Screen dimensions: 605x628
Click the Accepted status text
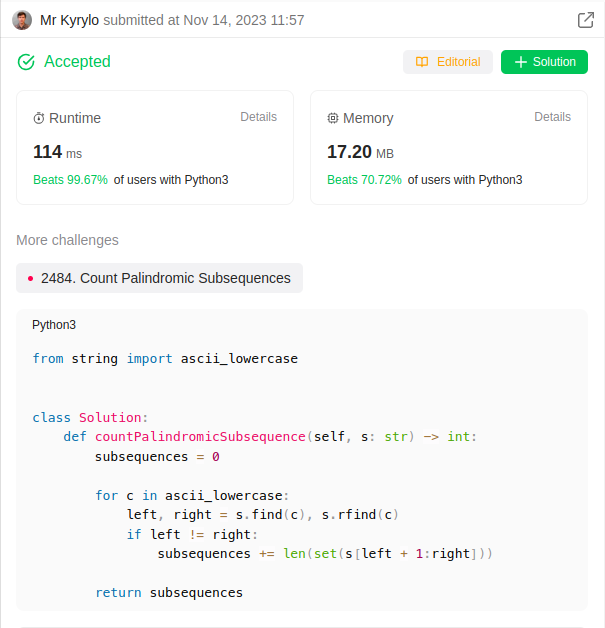click(x=77, y=62)
